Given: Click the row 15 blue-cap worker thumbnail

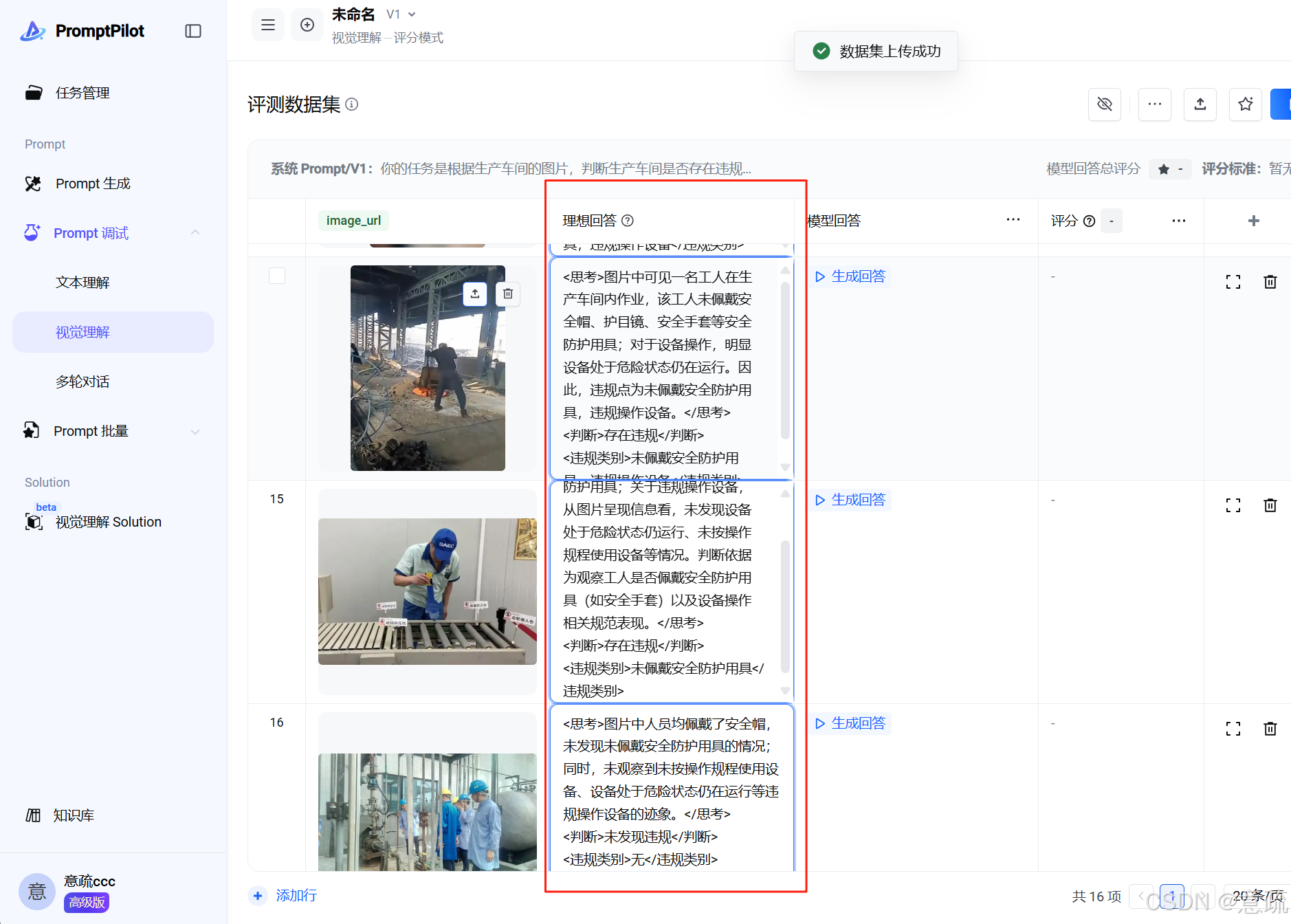Looking at the screenshot, I should point(428,591).
